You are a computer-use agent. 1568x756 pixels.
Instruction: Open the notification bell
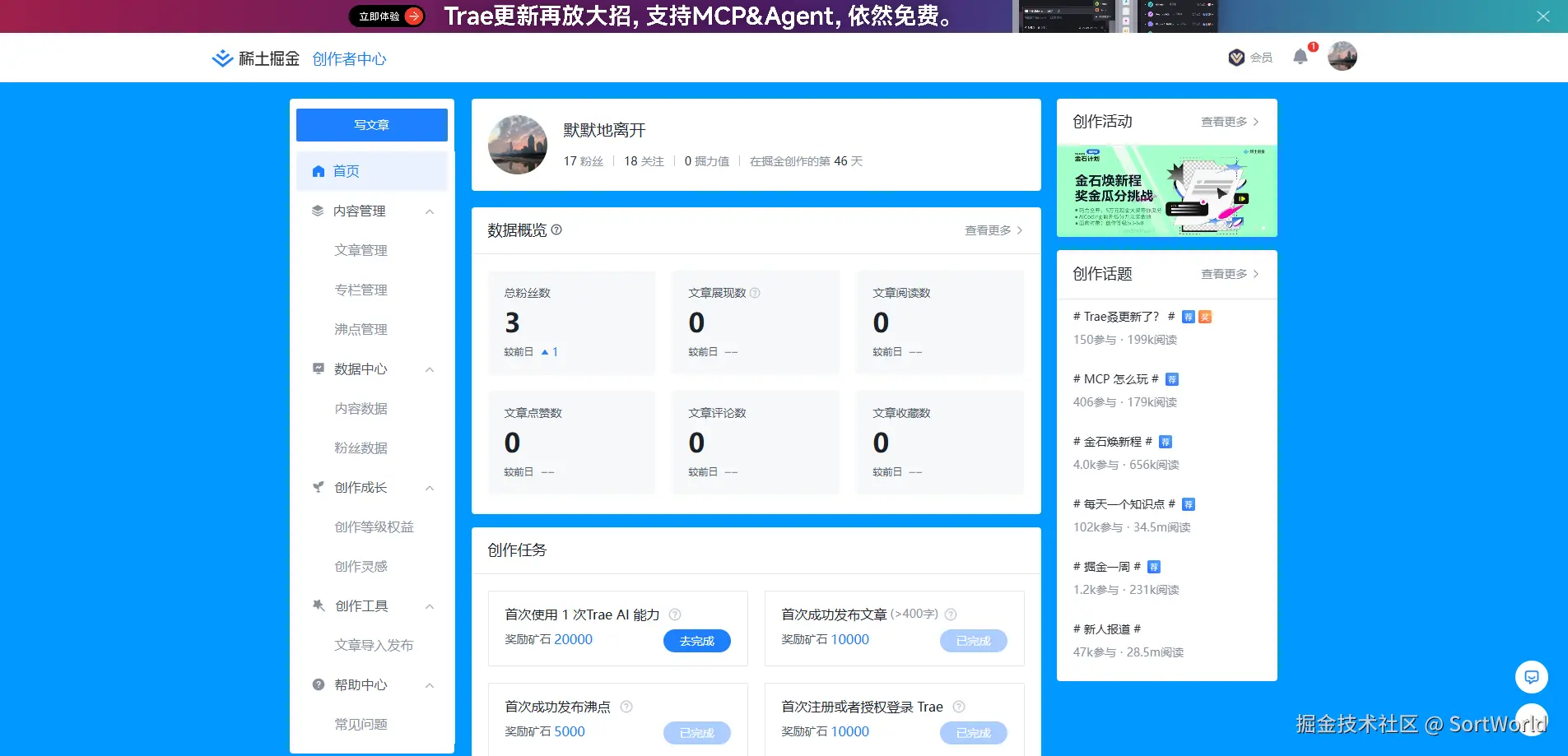[x=1300, y=57]
